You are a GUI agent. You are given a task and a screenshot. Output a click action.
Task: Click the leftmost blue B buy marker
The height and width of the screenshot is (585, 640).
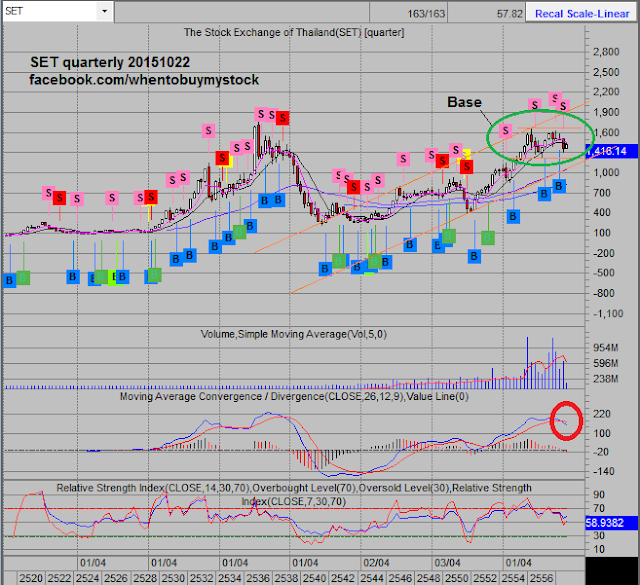[x=9, y=280]
